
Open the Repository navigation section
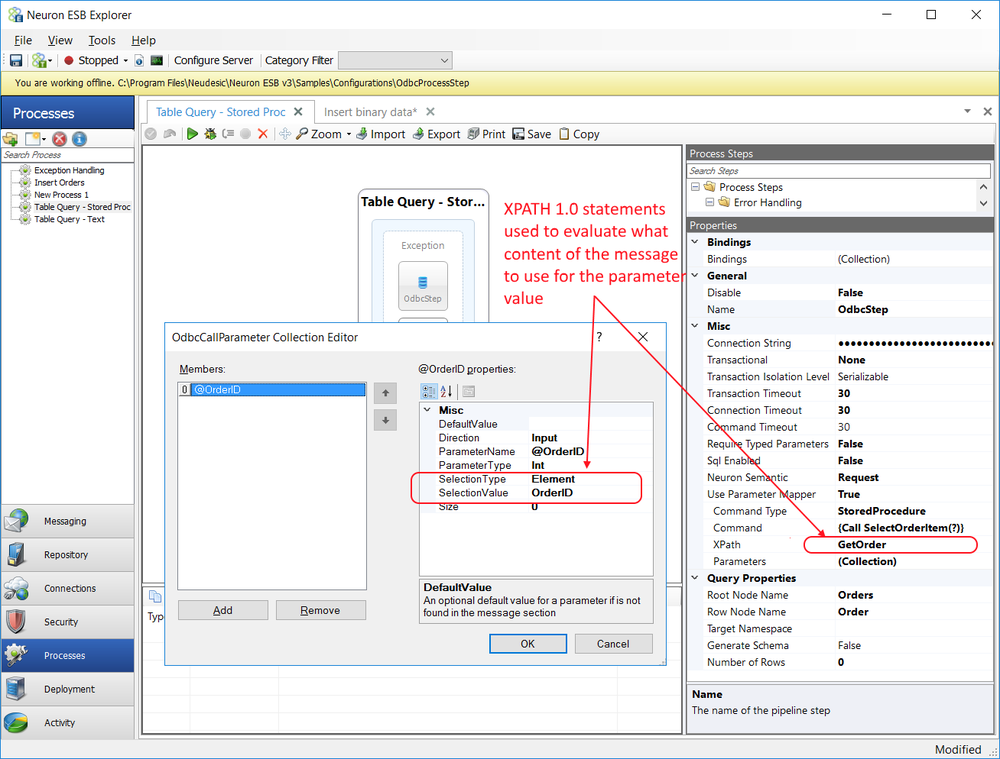point(68,555)
